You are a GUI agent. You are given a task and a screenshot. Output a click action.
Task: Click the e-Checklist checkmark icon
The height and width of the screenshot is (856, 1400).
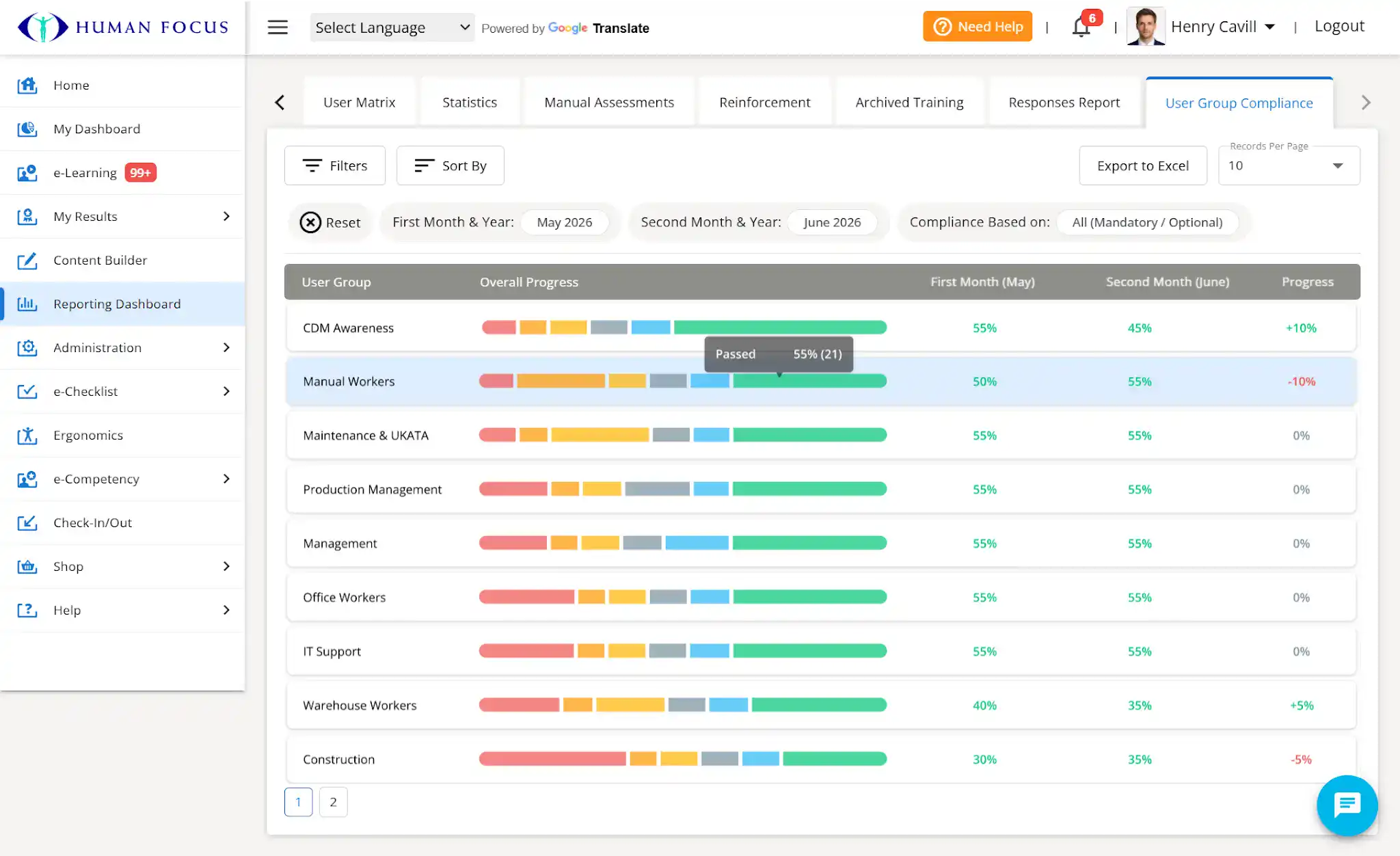[27, 391]
